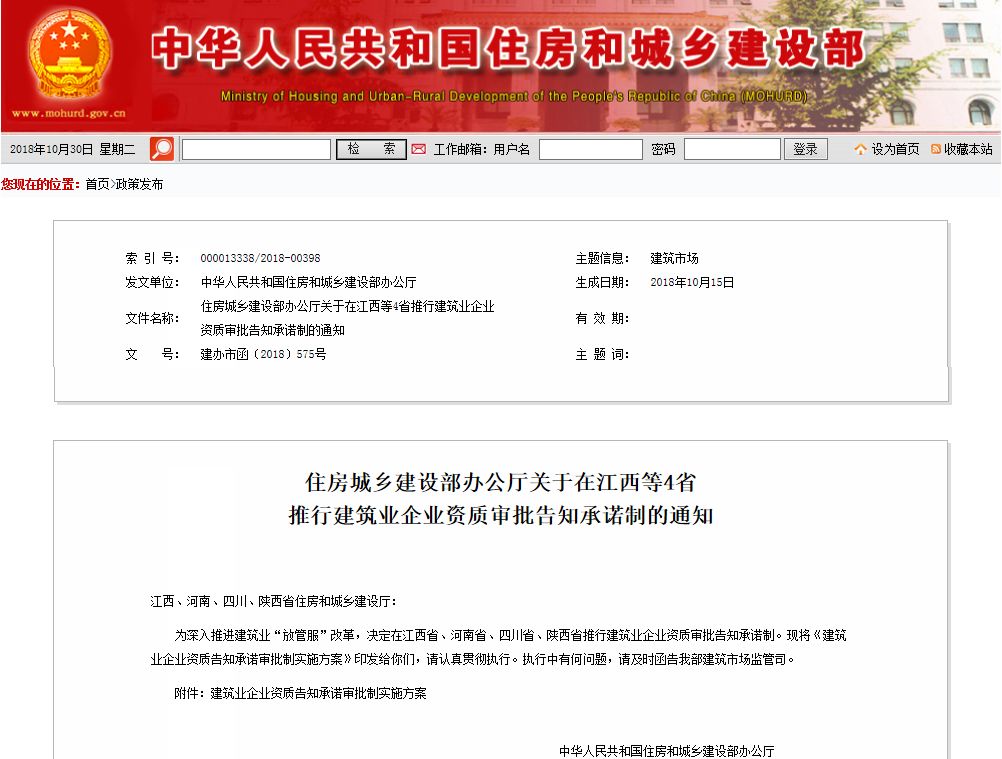Click the date text 2018年10月30日 星期二

(72, 150)
